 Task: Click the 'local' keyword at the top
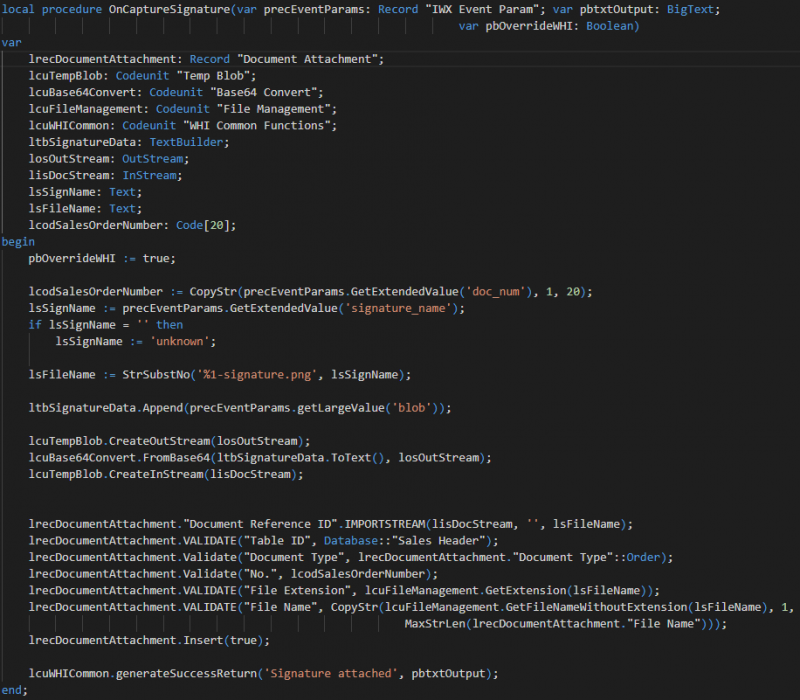18,9
